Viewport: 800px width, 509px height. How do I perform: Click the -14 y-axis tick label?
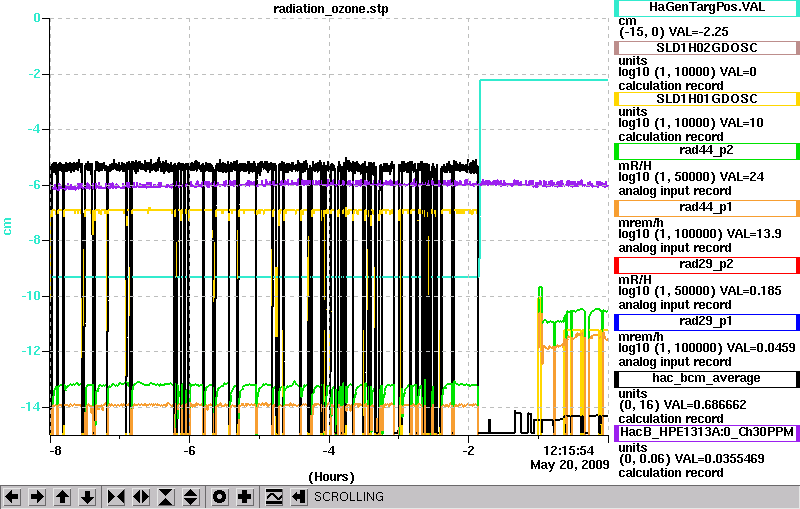30,407
